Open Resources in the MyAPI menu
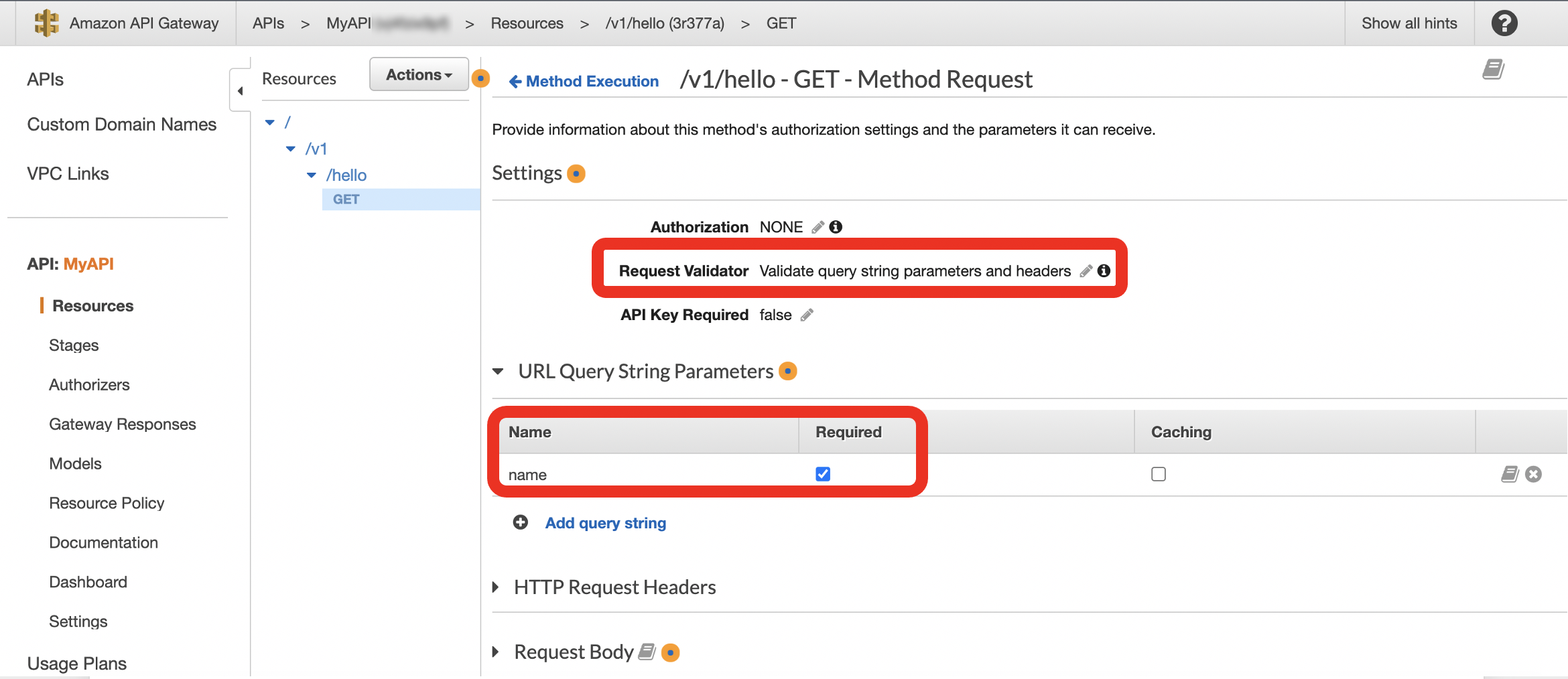The image size is (1568, 679). 93,306
